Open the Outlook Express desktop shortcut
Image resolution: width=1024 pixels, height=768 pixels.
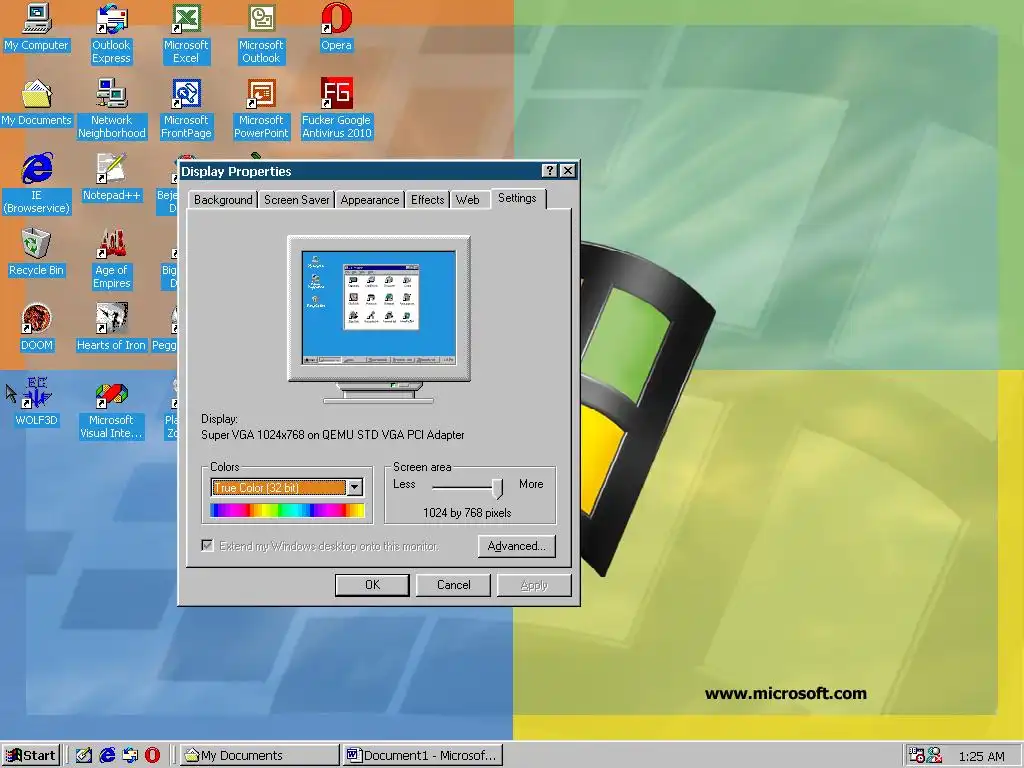point(111,34)
